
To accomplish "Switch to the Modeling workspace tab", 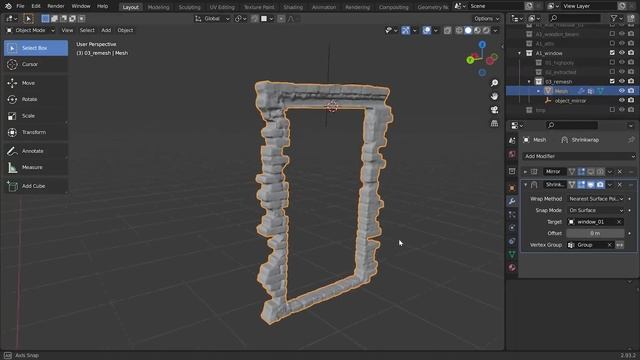I will (x=158, y=7).
